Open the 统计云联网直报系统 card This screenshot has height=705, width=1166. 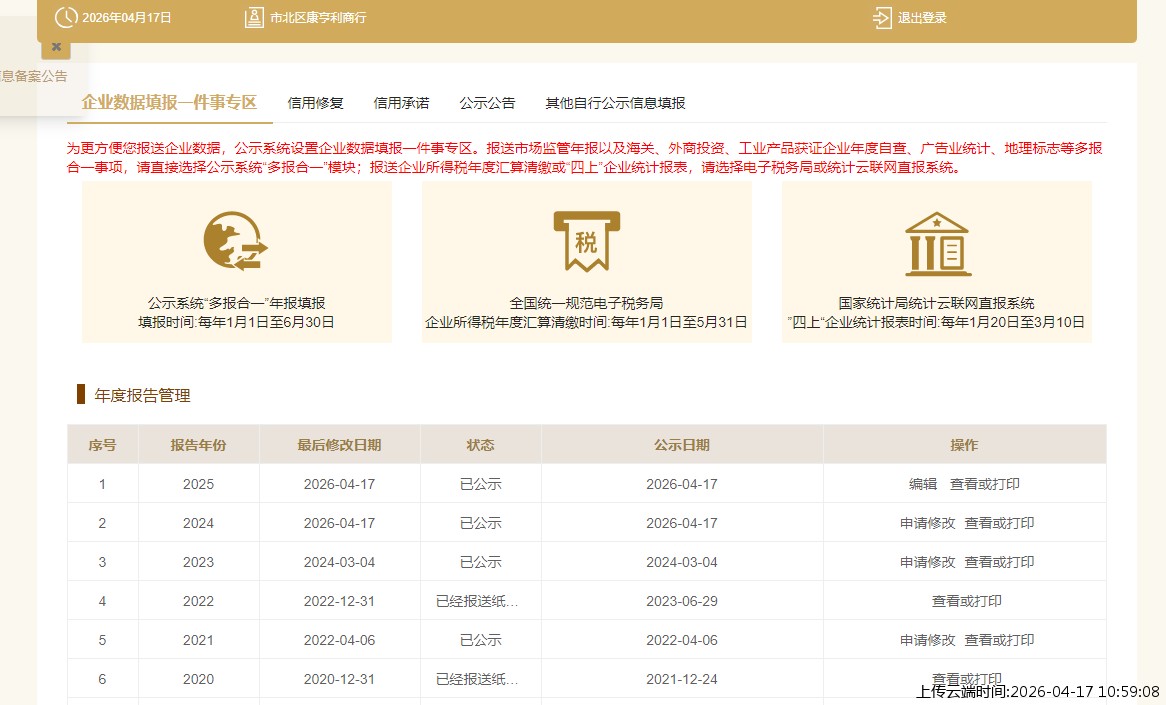click(x=938, y=260)
